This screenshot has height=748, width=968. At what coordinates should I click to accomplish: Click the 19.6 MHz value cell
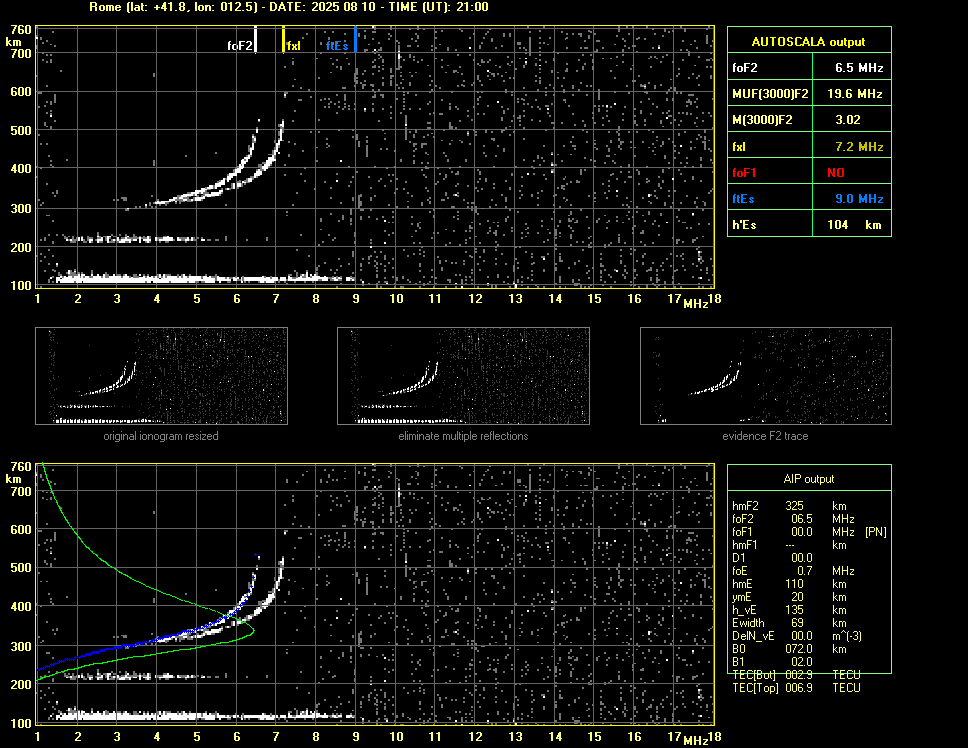point(853,94)
